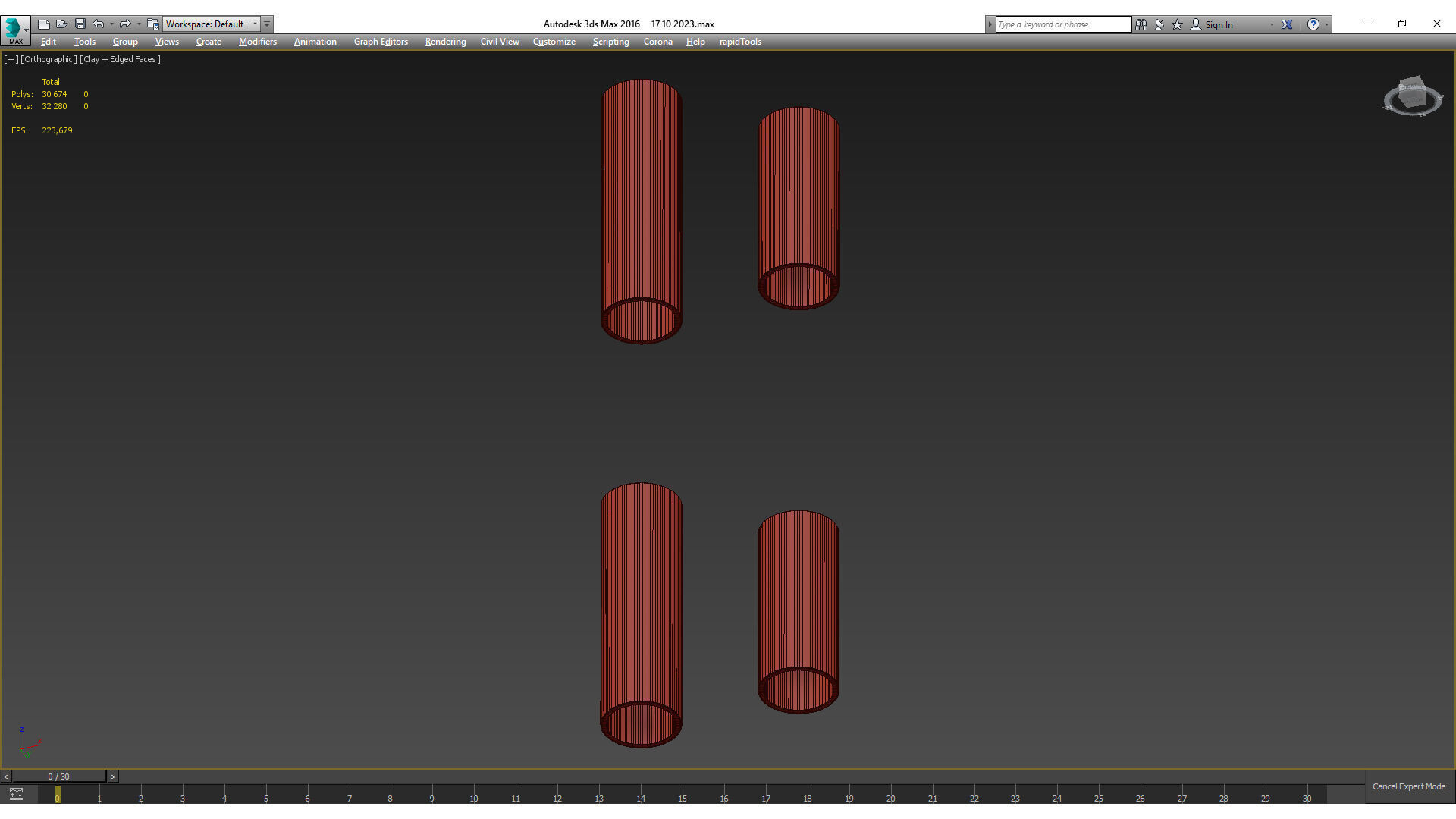Open the Customize menu
Screen dimensions: 1456x819
tap(554, 42)
